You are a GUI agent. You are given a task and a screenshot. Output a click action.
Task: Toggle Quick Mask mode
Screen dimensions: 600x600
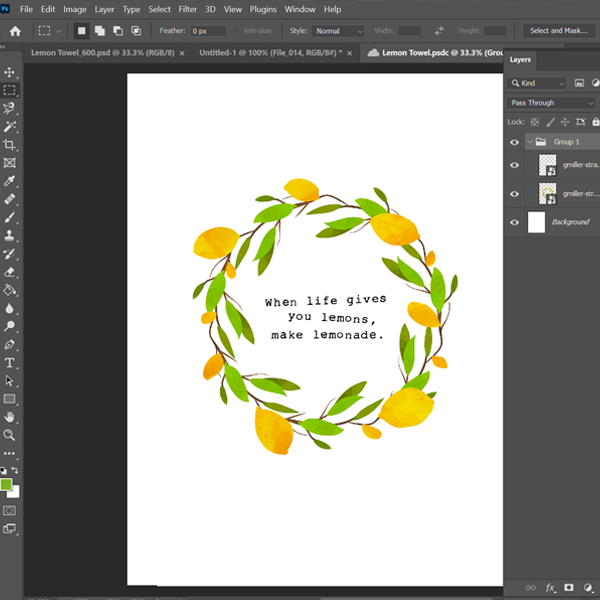click(x=10, y=510)
